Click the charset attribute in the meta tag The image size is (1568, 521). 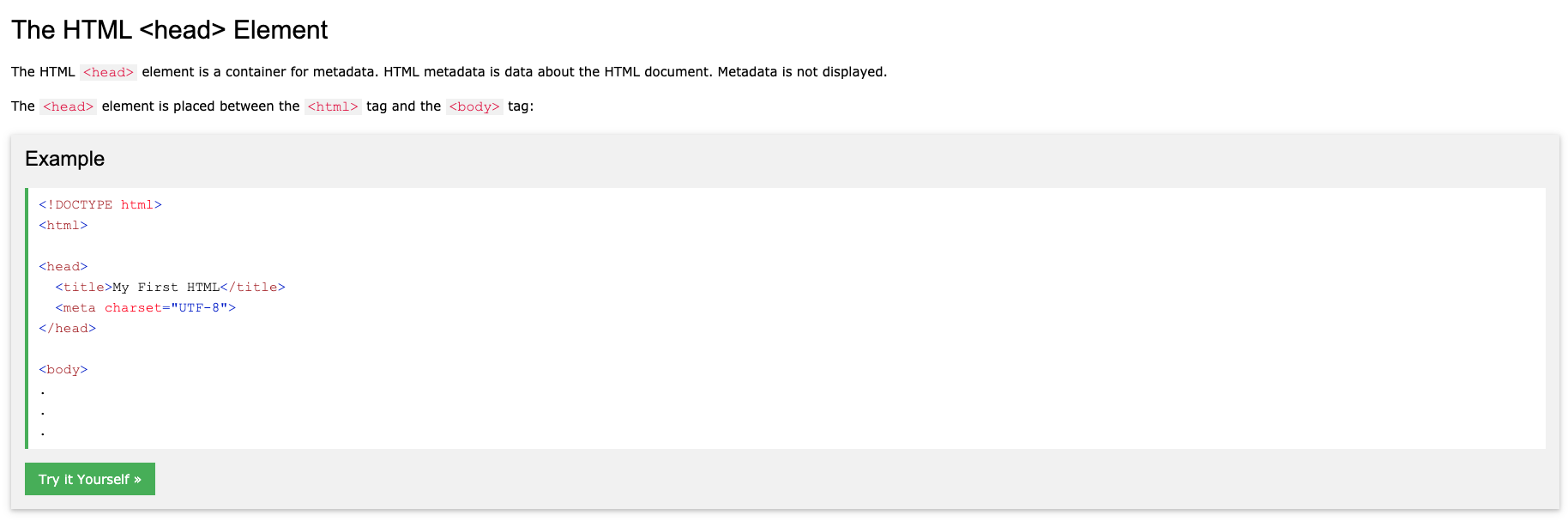click(x=133, y=308)
